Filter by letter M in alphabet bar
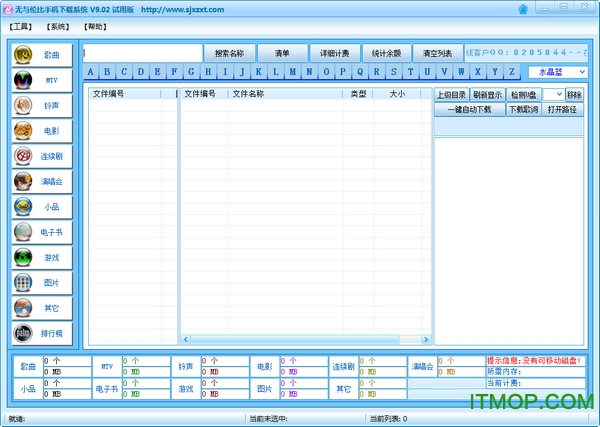This screenshot has width=600, height=427. [x=291, y=72]
